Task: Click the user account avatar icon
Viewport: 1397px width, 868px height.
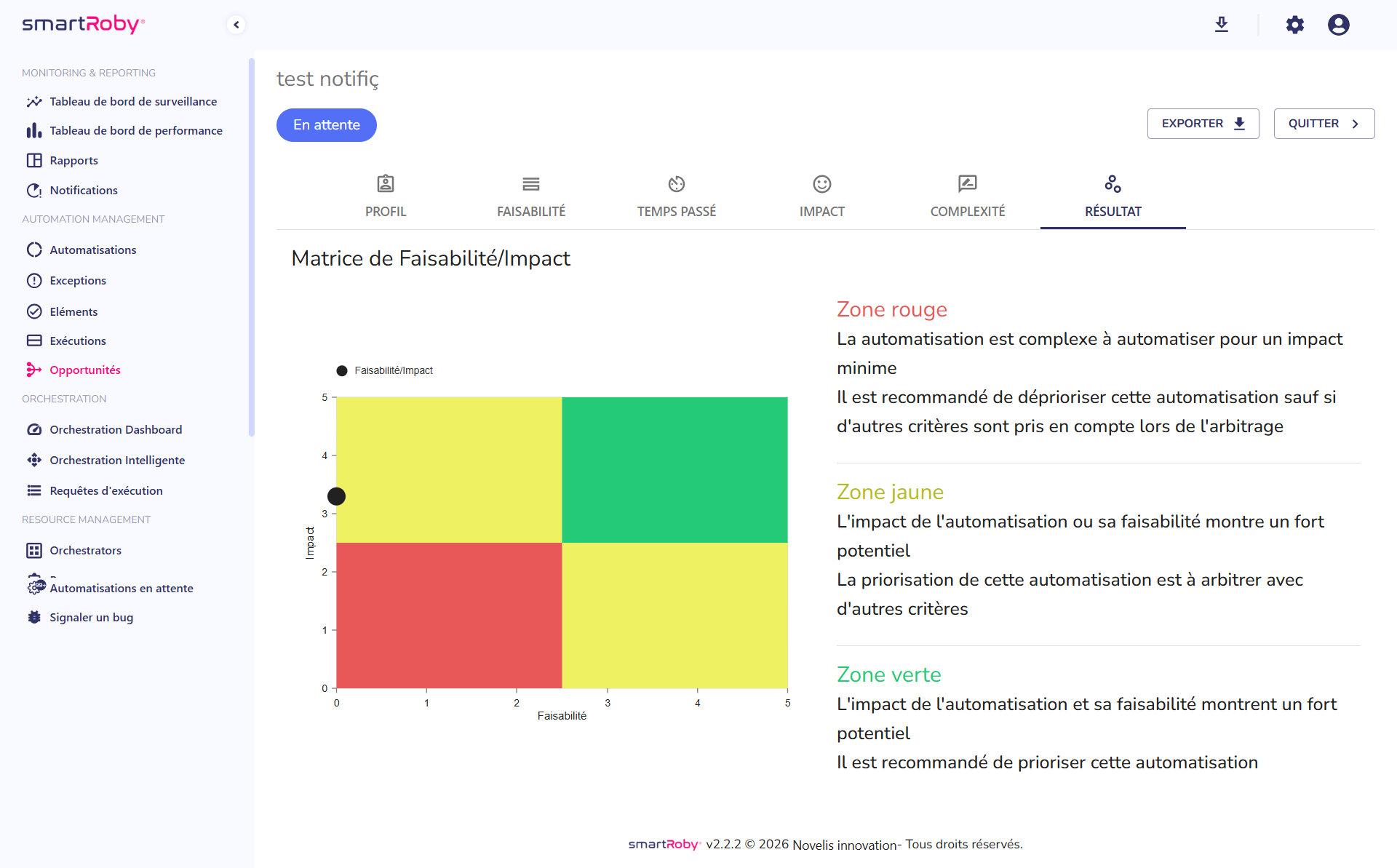Action: (1340, 24)
